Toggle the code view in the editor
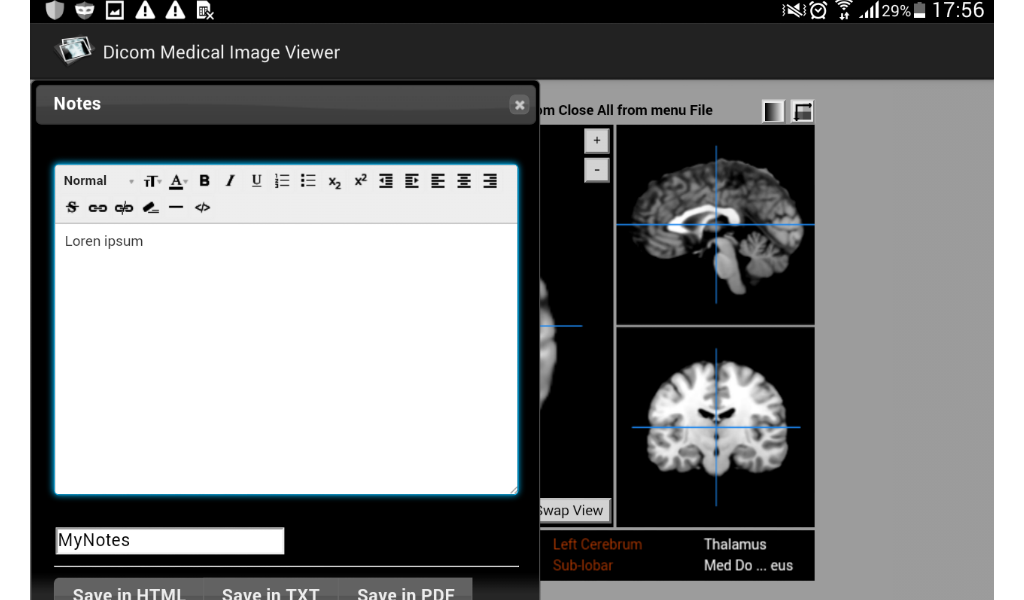This screenshot has width=1024, height=600. [202, 207]
